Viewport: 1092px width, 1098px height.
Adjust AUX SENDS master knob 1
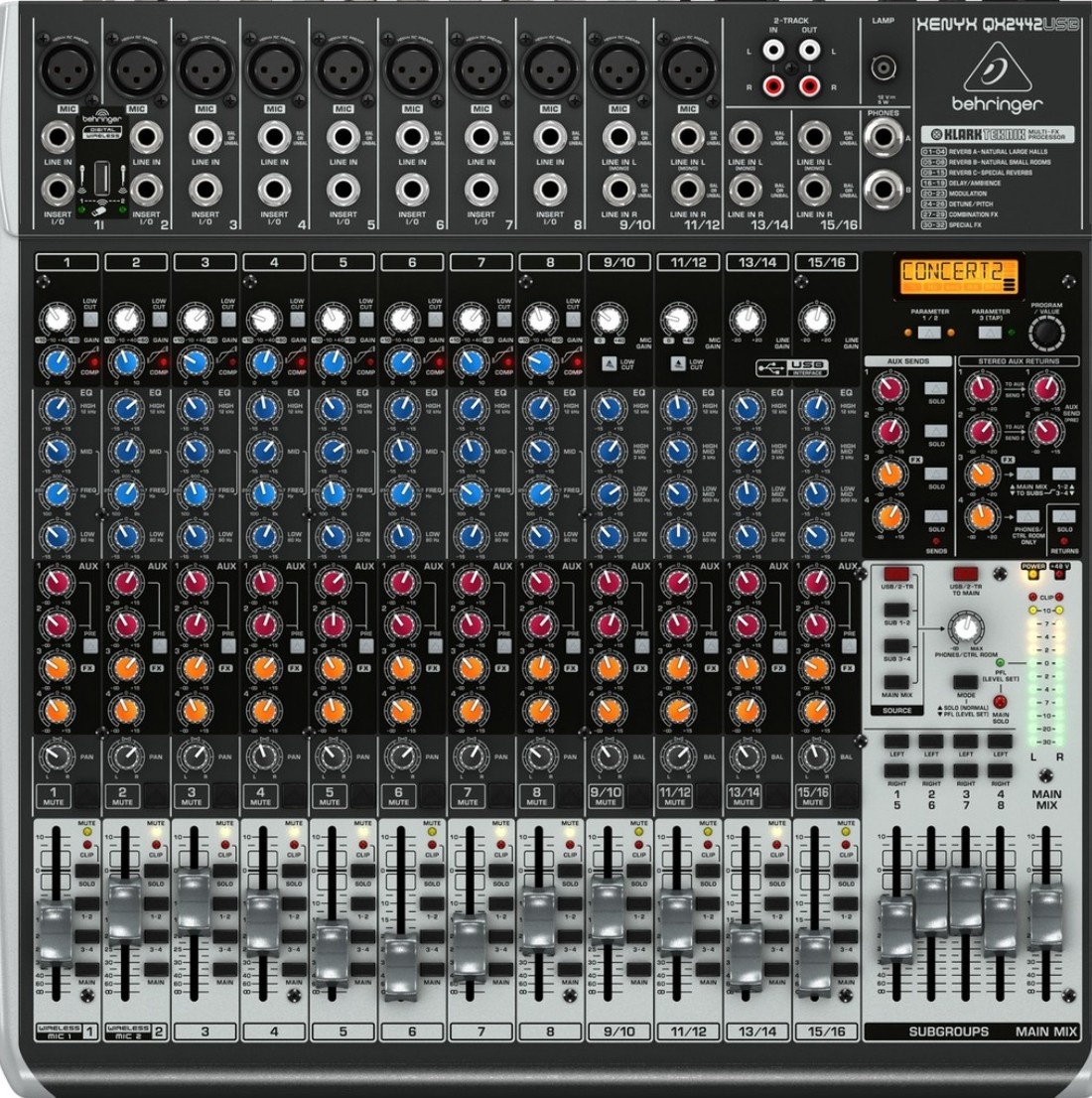pos(890,388)
